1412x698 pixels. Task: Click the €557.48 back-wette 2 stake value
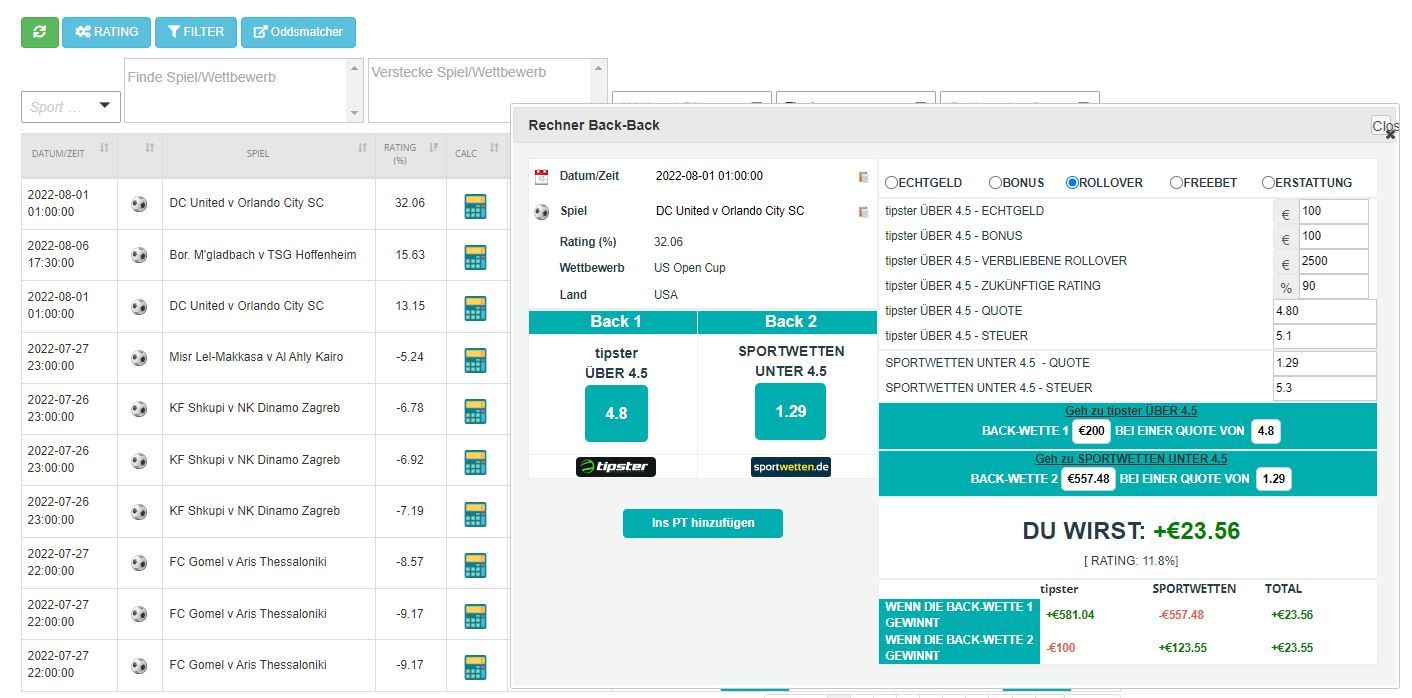click(x=1088, y=479)
